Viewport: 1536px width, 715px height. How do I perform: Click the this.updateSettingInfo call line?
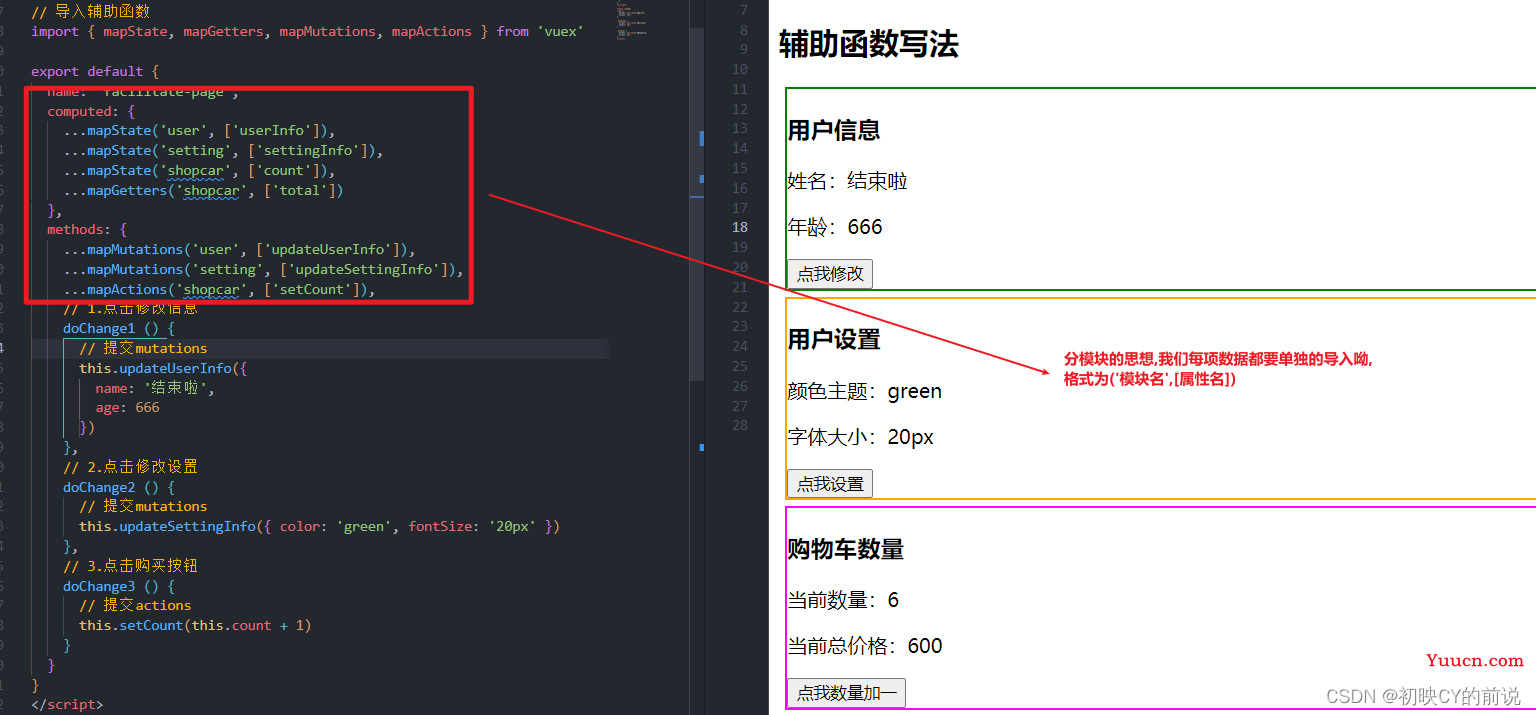click(x=319, y=527)
